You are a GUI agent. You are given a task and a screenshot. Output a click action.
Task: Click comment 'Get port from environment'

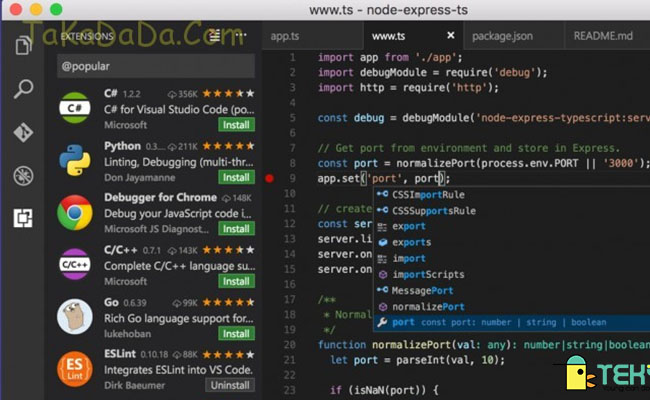469,148
